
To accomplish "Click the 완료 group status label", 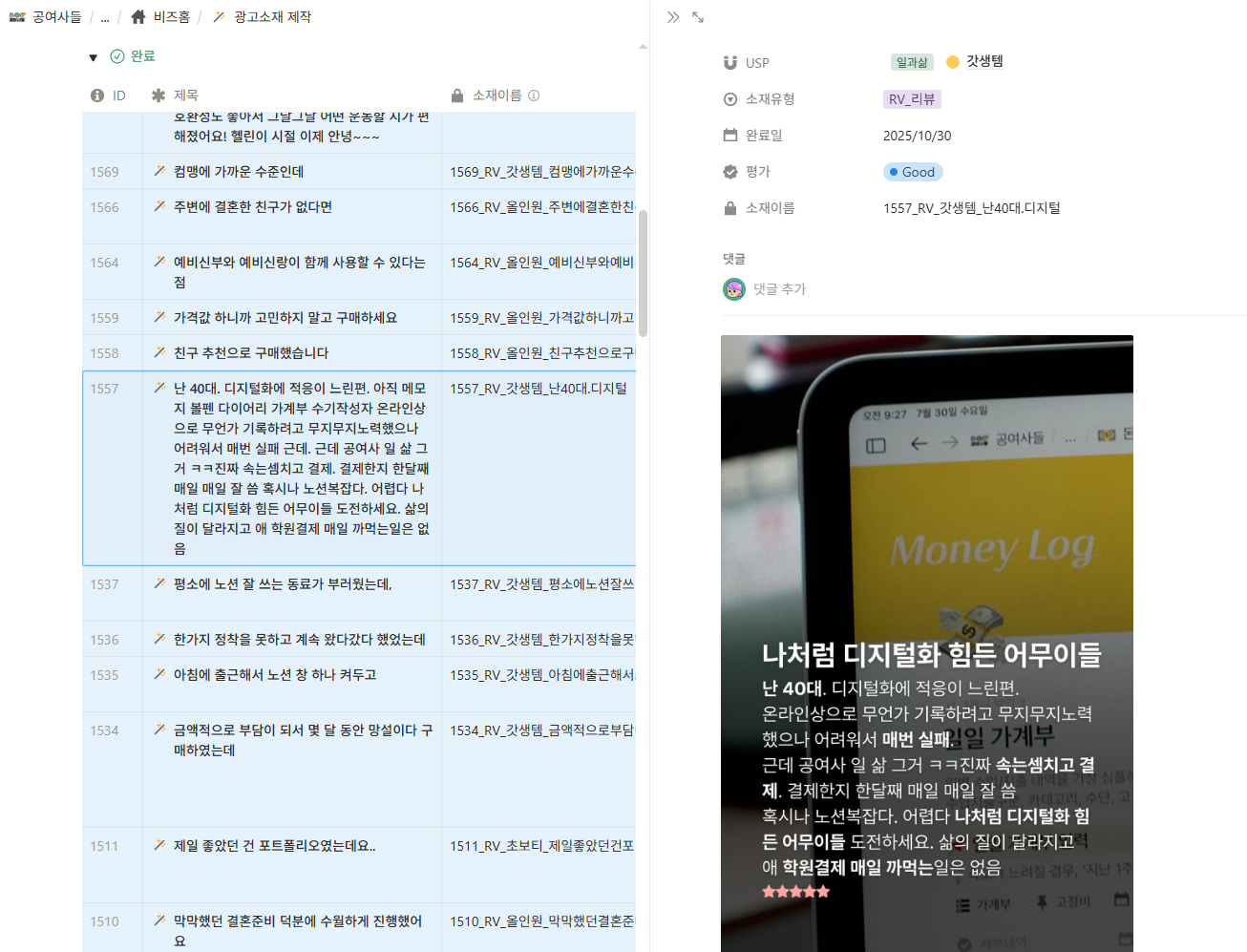I will click(x=143, y=56).
